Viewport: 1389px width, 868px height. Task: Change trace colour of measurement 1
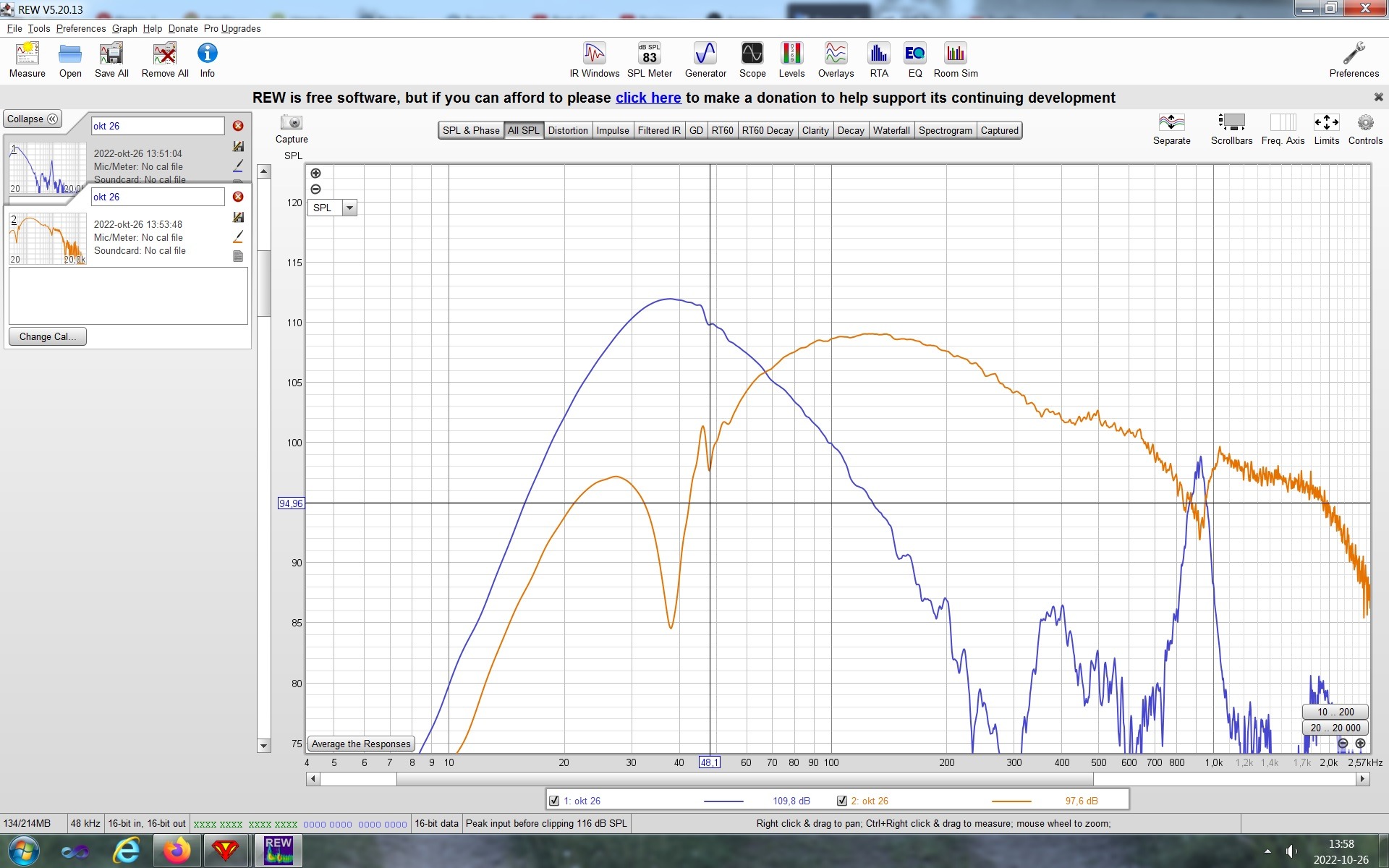238,166
